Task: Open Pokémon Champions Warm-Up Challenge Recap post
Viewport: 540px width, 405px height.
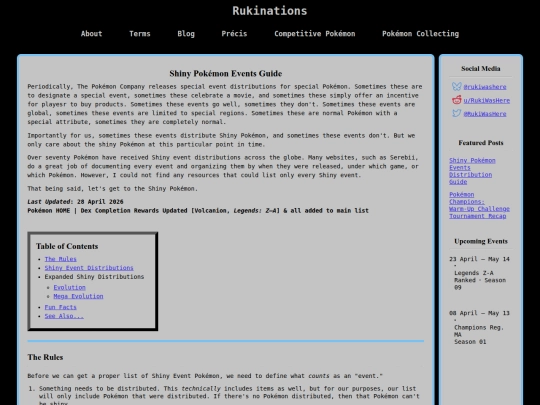Action: click(479, 205)
